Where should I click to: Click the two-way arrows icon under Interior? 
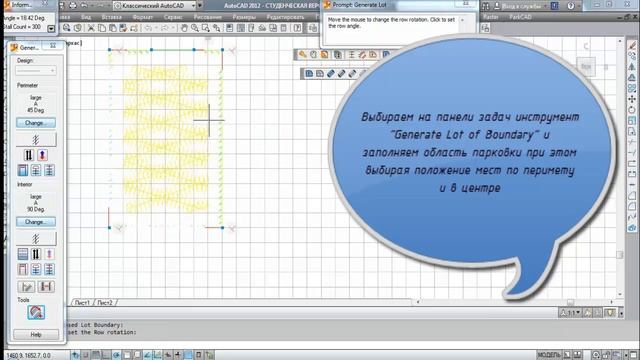36,254
